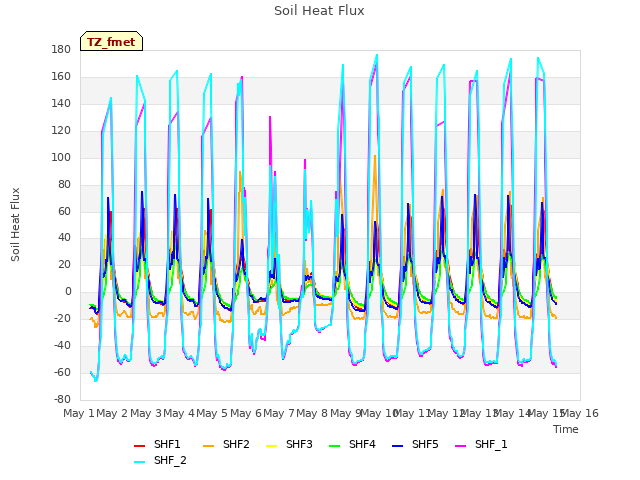Click the SHF_1 legend entry
Image resolution: width=640 pixels, height=480 pixels.
(x=481, y=444)
